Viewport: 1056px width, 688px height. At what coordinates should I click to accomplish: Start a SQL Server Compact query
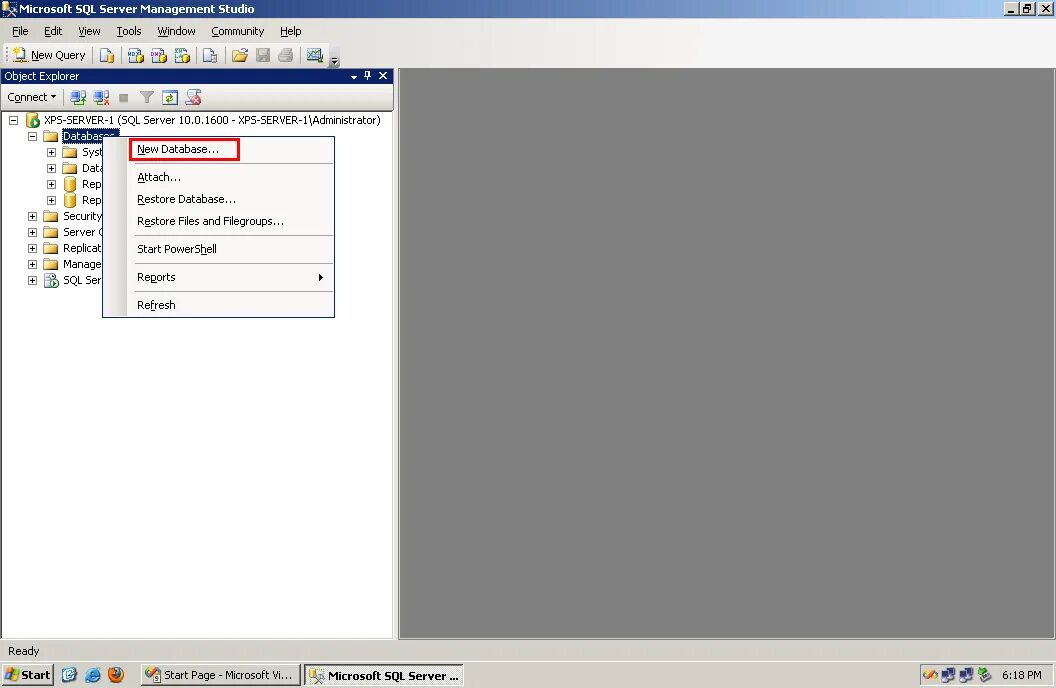[x=210, y=55]
